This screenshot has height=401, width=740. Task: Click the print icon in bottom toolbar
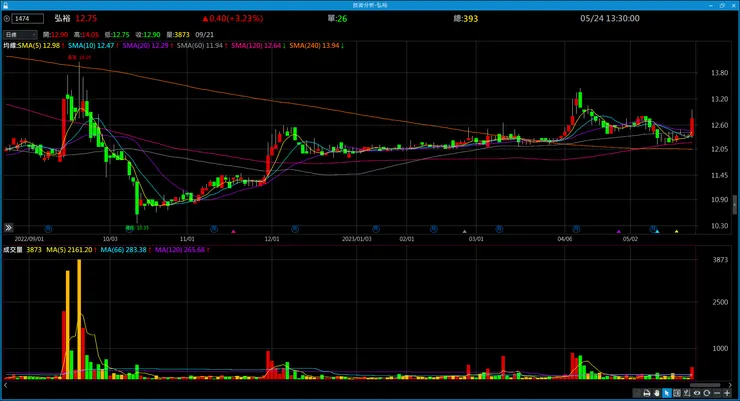click(647, 393)
